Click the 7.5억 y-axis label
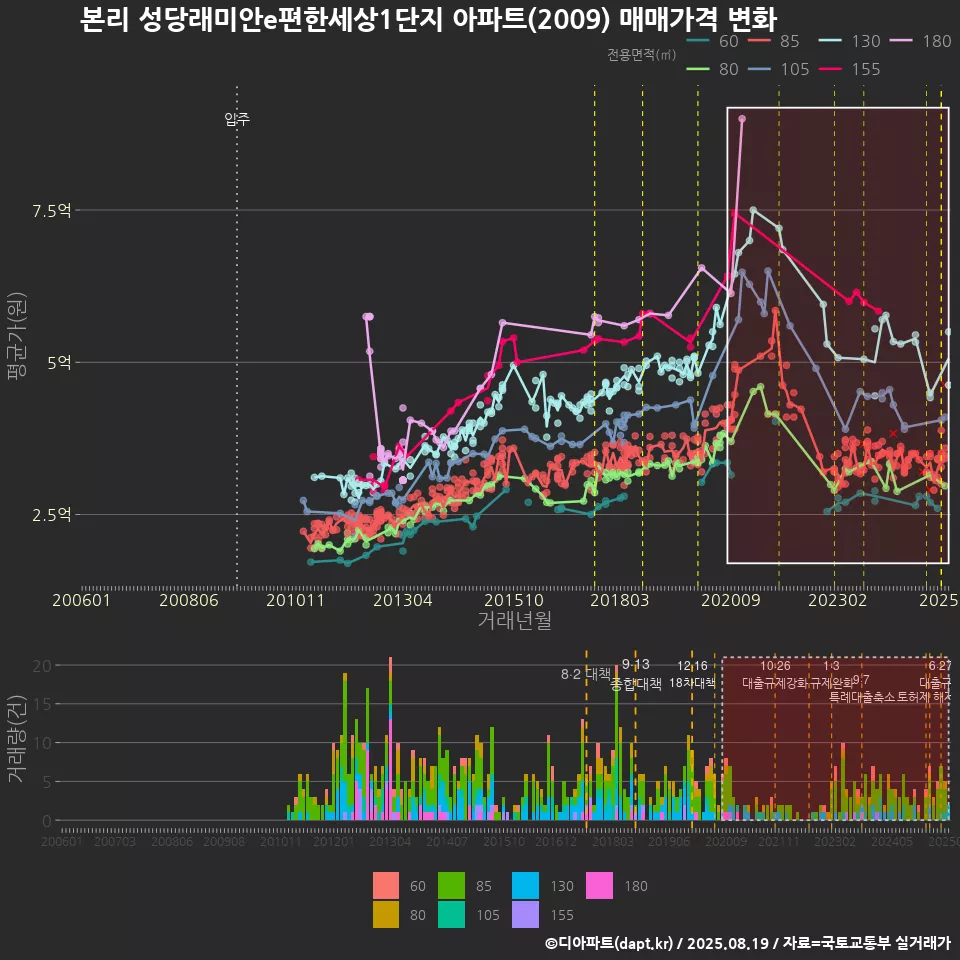Screen dimensions: 960x960 (x=52, y=211)
